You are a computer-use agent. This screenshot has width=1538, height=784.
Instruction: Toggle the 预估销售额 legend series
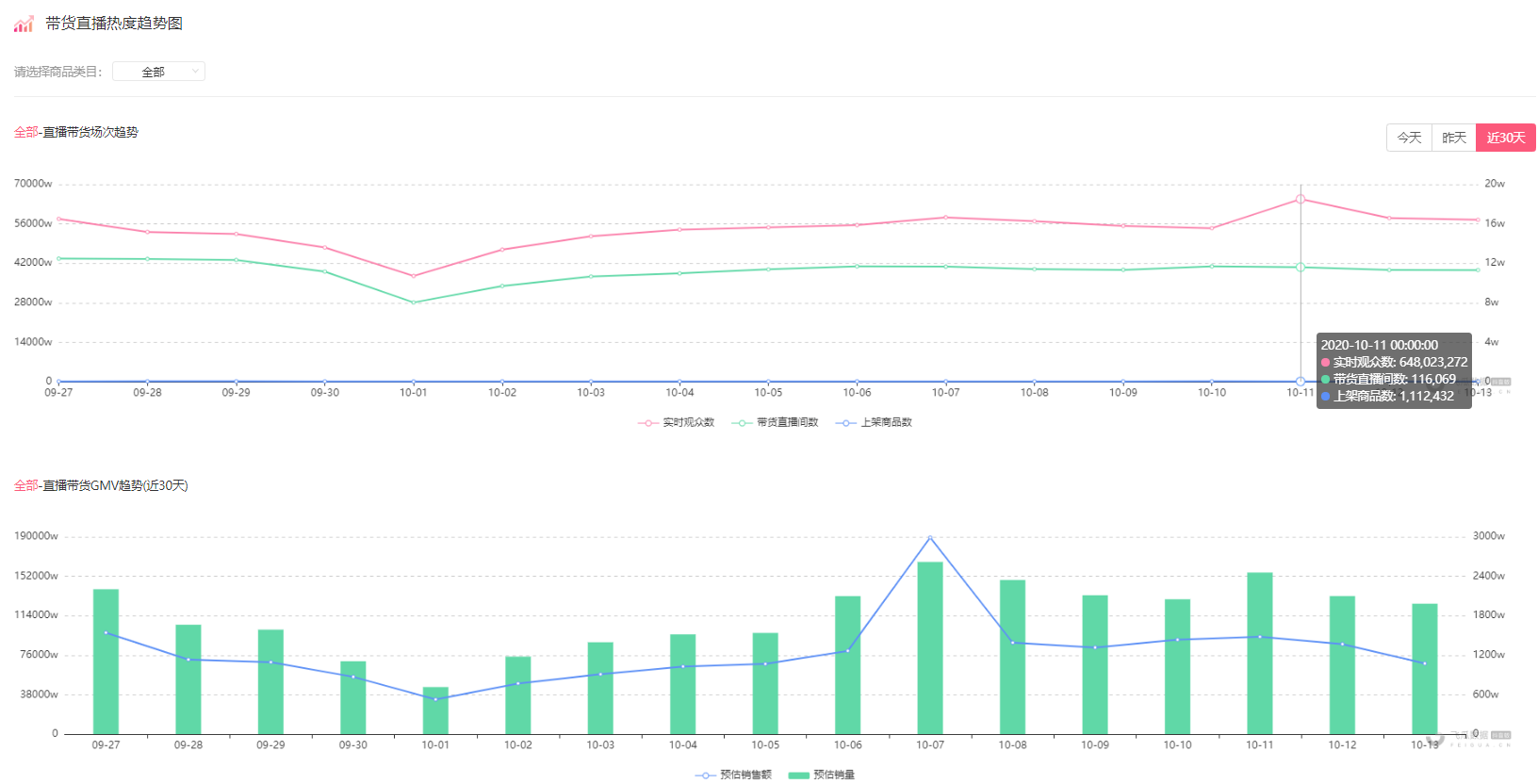point(733,775)
